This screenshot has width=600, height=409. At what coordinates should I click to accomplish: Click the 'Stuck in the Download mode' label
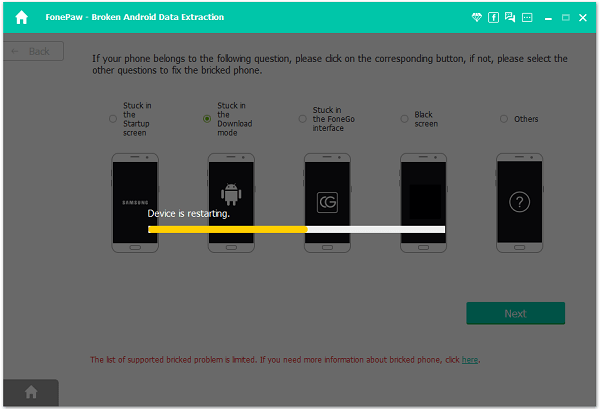click(x=235, y=119)
